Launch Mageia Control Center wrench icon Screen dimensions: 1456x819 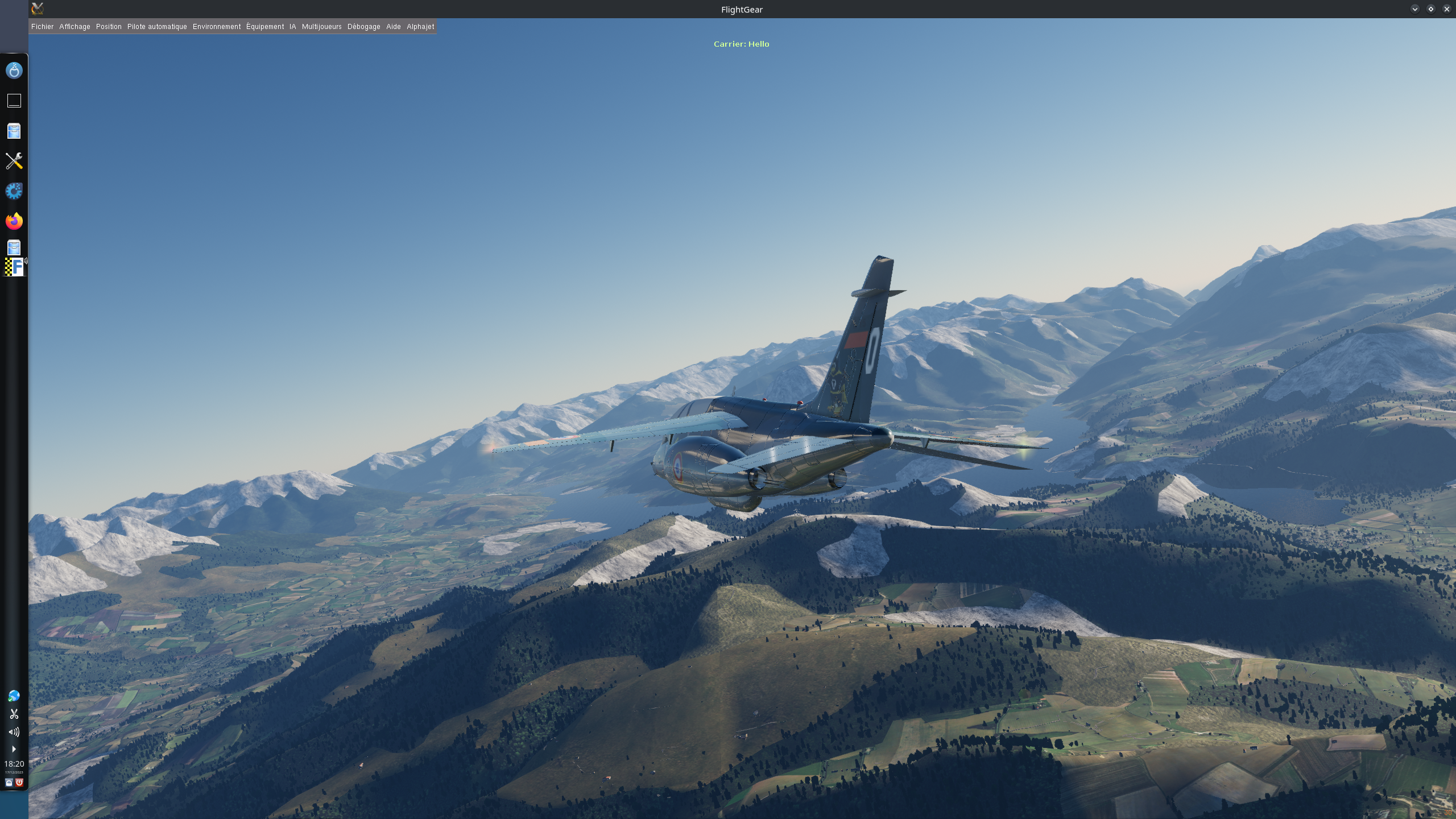point(14,161)
